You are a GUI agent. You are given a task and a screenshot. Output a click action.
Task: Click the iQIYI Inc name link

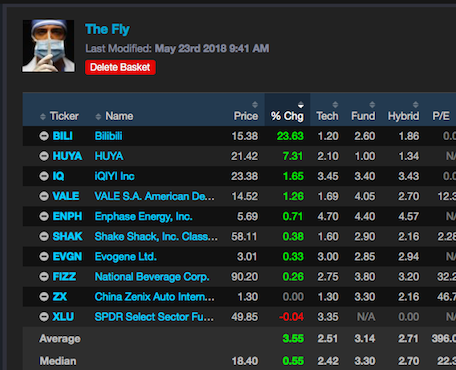(x=114, y=176)
